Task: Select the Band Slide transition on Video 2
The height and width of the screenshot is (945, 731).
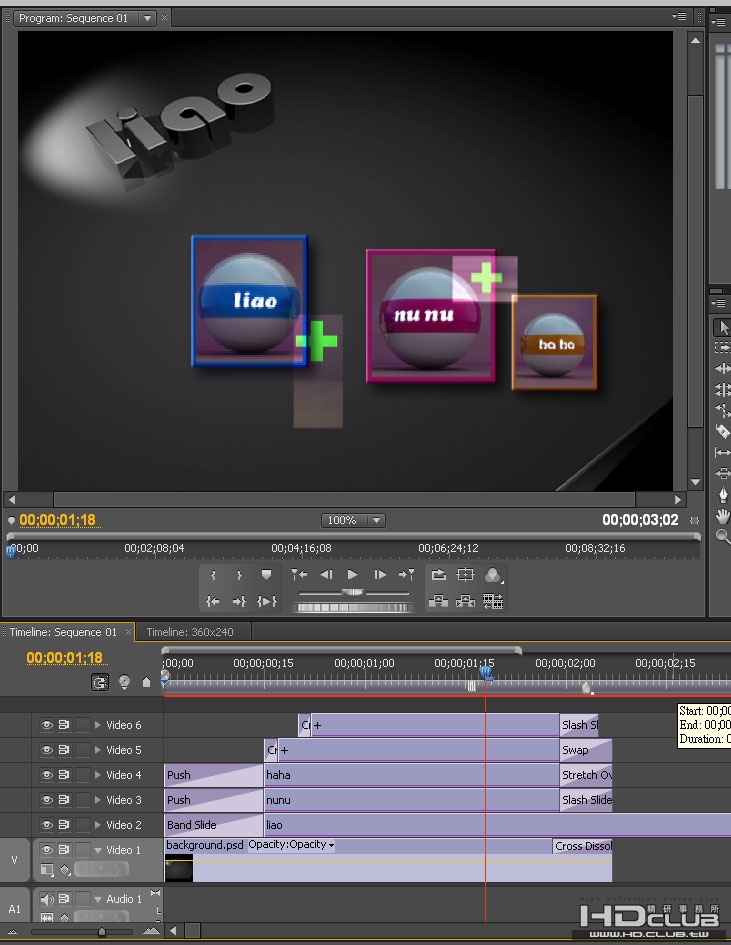Action: point(214,824)
